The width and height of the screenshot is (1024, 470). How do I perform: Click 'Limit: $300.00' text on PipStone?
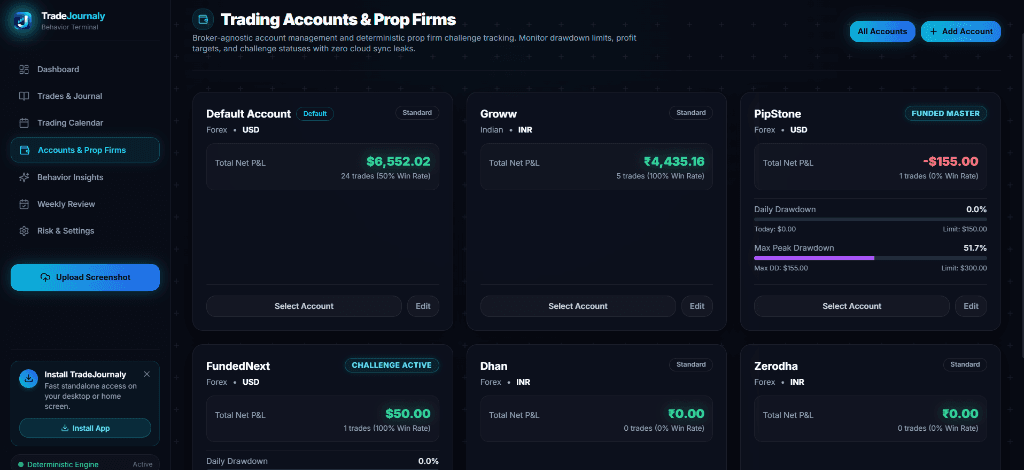point(964,268)
